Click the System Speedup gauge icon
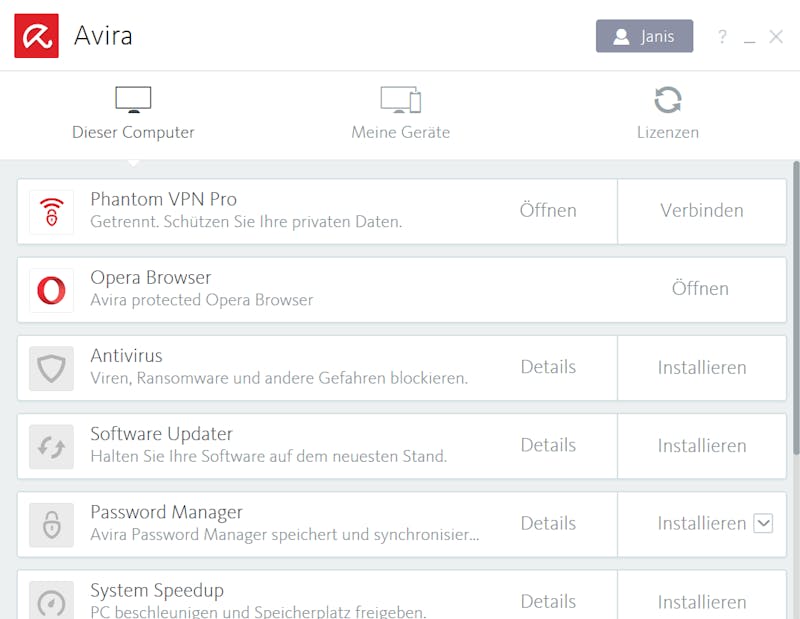This screenshot has width=800, height=619. [52, 601]
